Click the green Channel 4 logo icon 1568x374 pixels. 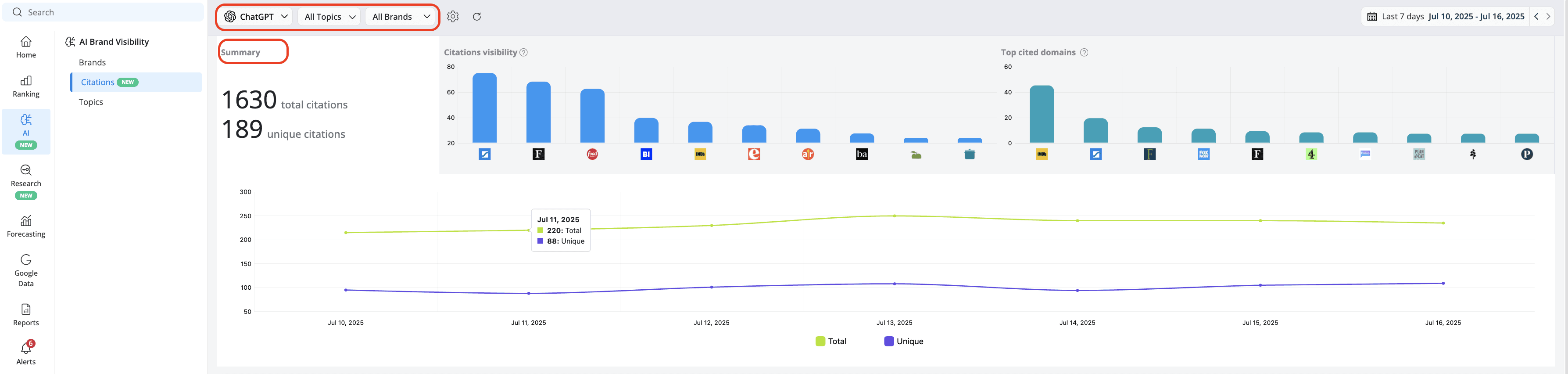click(x=1311, y=154)
